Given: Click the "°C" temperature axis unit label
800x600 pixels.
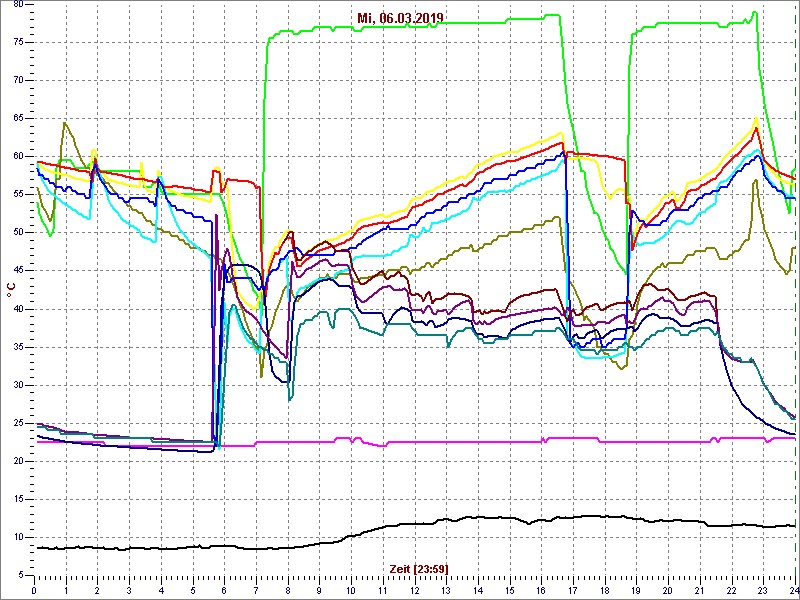Looking at the screenshot, I should (x=11, y=290).
